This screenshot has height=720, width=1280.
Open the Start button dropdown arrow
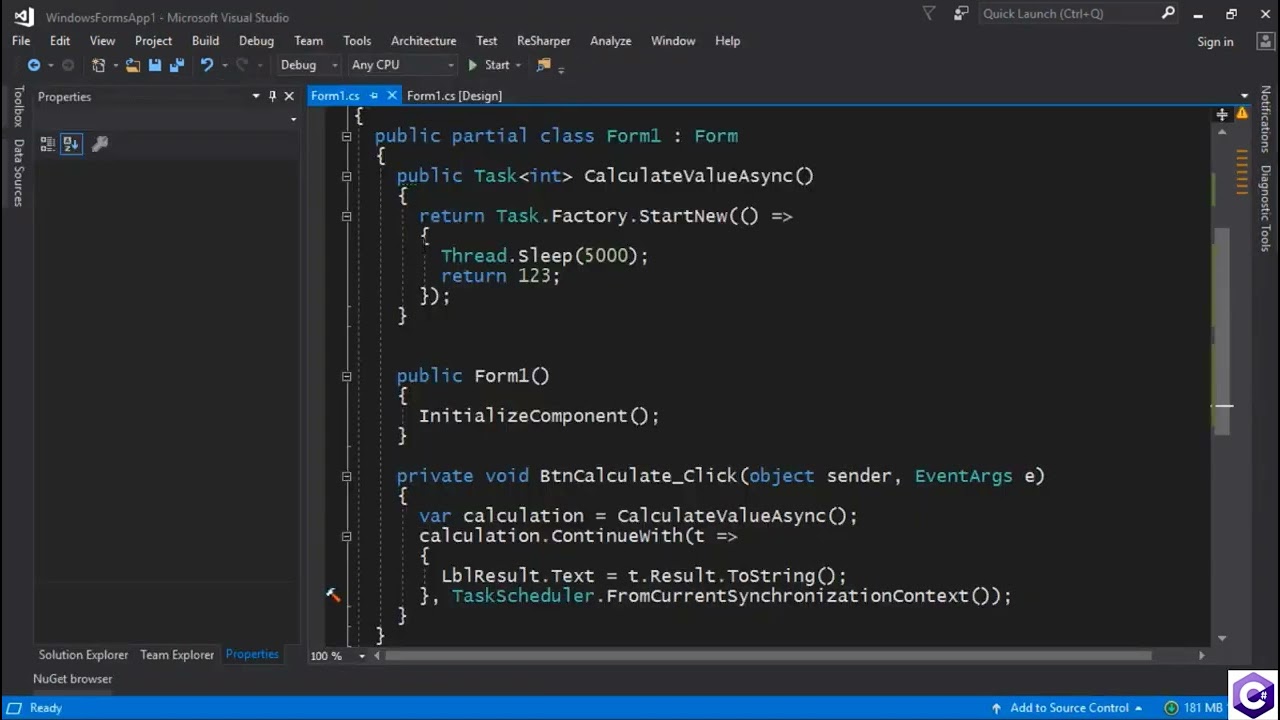pos(517,65)
